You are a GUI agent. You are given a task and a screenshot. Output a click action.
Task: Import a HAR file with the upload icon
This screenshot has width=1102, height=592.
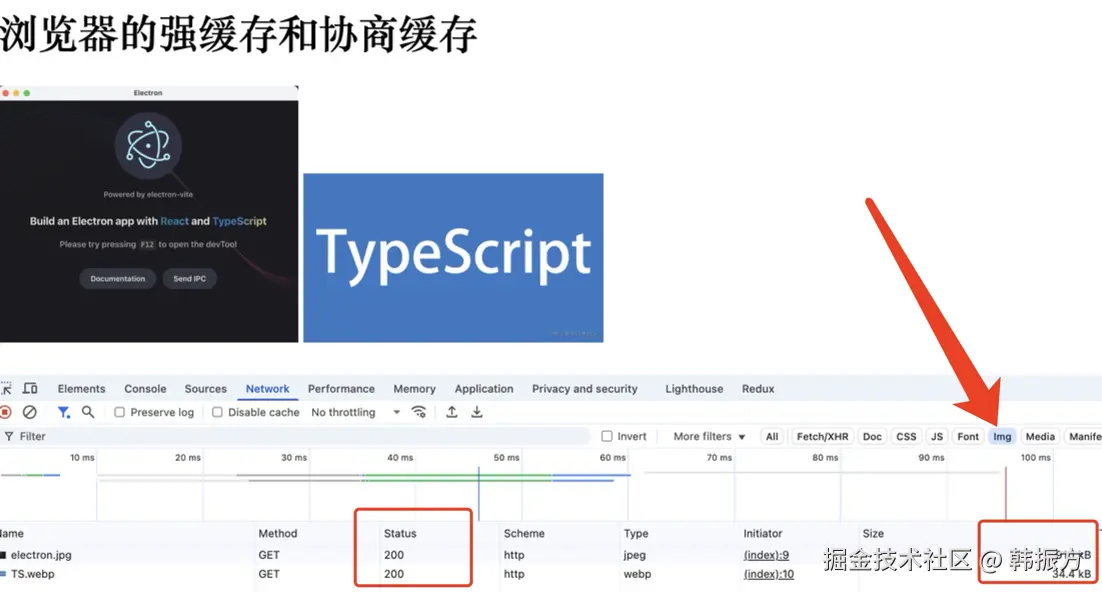click(x=452, y=412)
